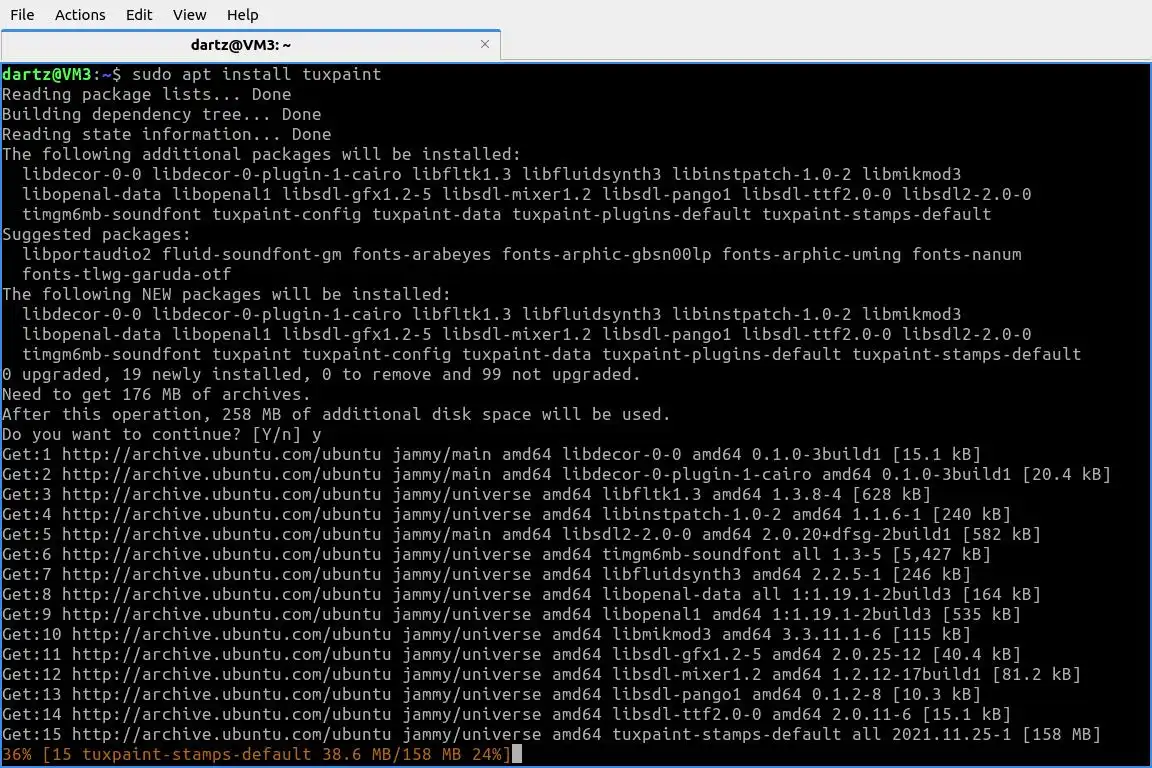Viewport: 1152px width, 768px height.
Task: Click the 'After this operation, 258 MB' line
Action: tap(336, 414)
